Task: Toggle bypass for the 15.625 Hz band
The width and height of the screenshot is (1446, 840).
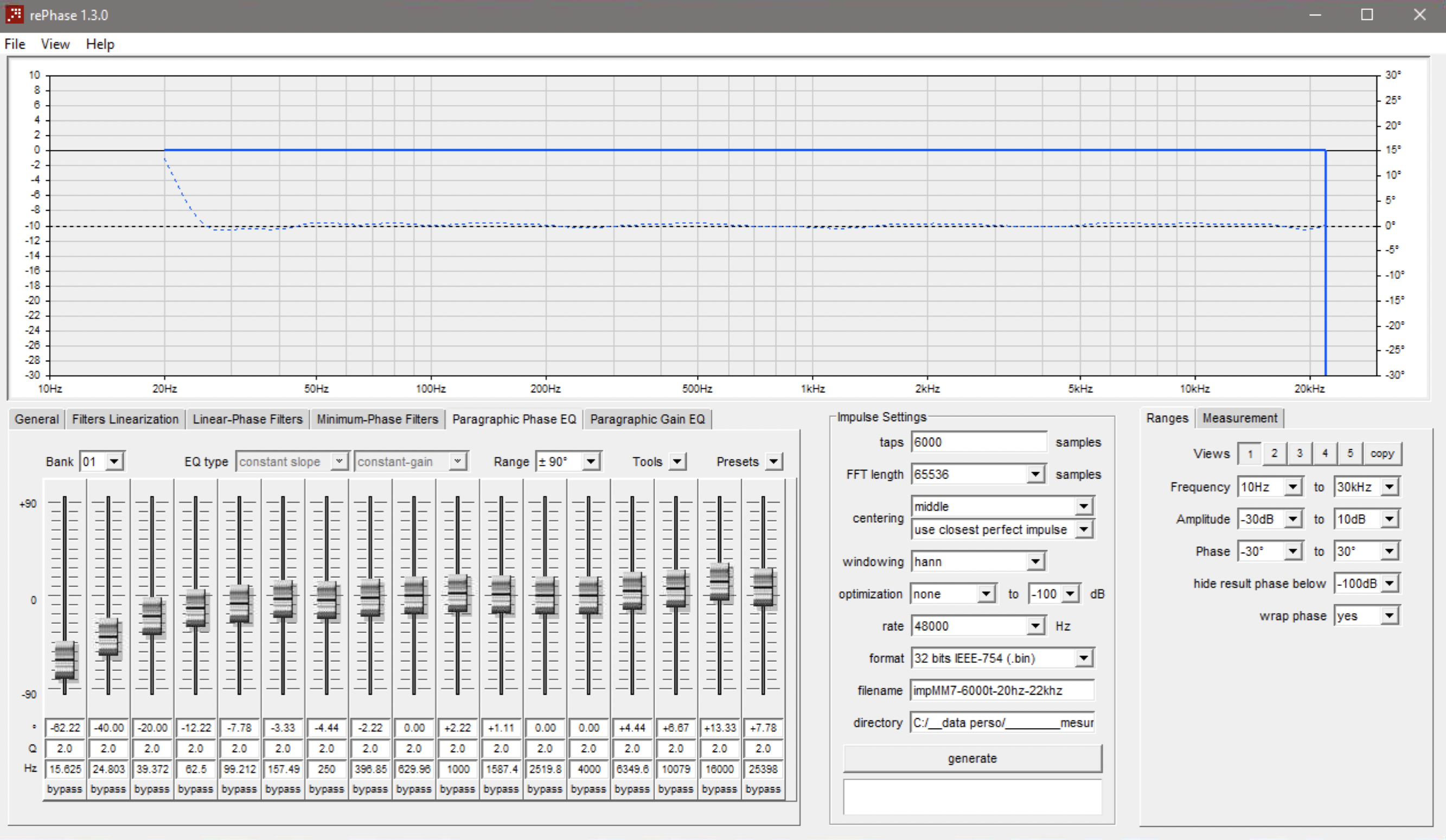Action: [x=64, y=789]
